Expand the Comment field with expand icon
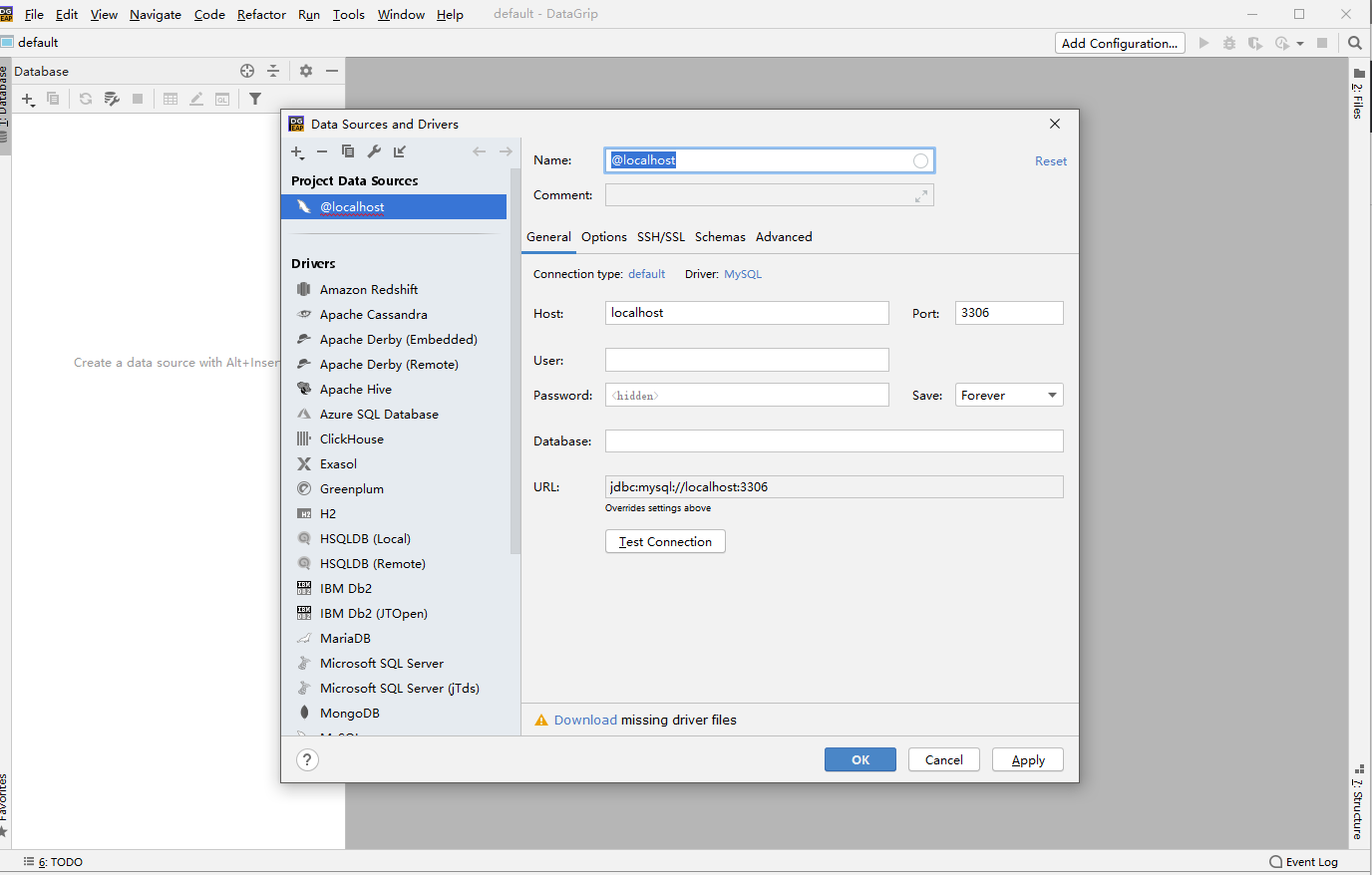1372x875 pixels. click(920, 196)
